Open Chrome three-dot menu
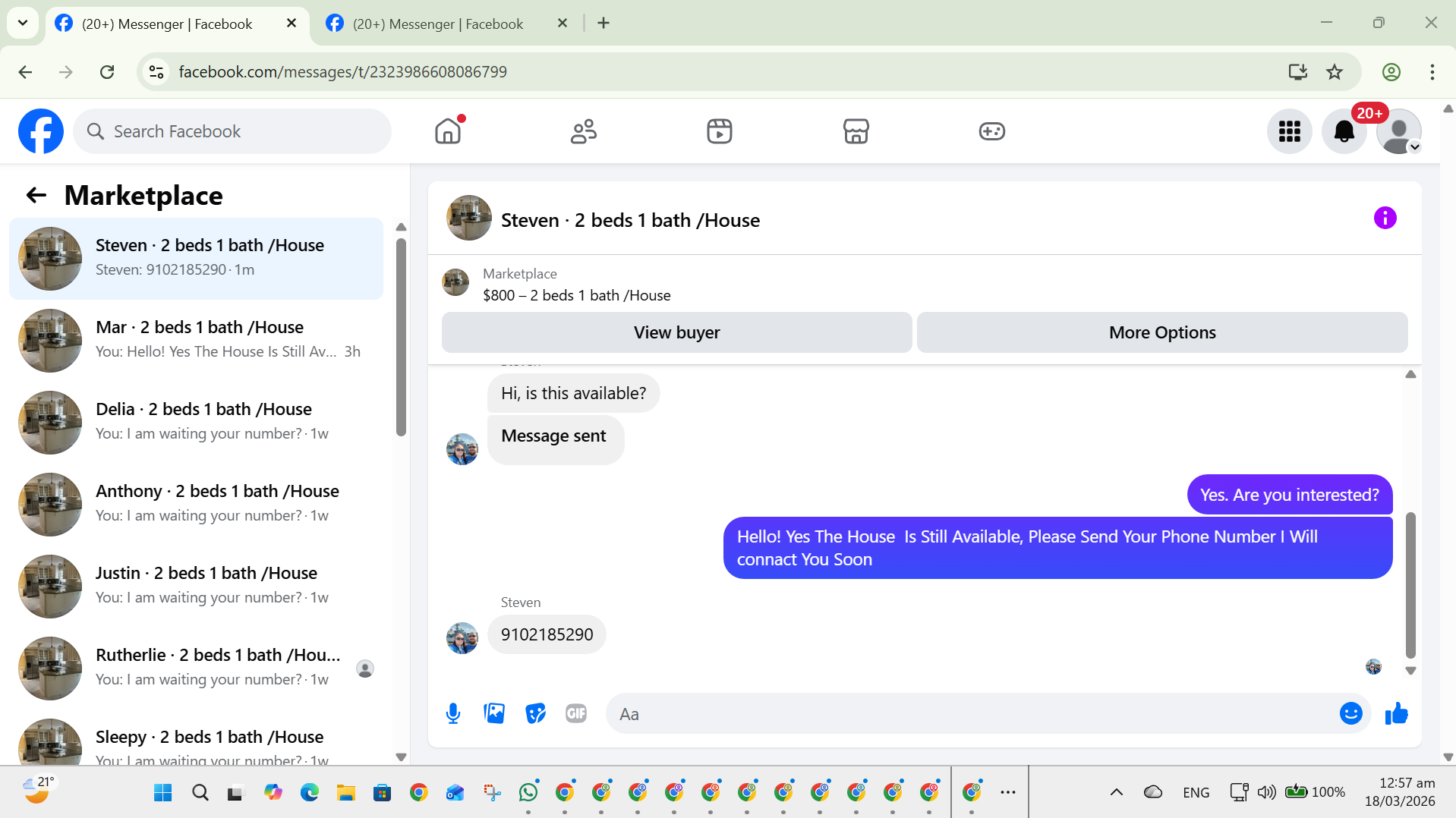The height and width of the screenshot is (818, 1456). pyautogui.click(x=1432, y=72)
